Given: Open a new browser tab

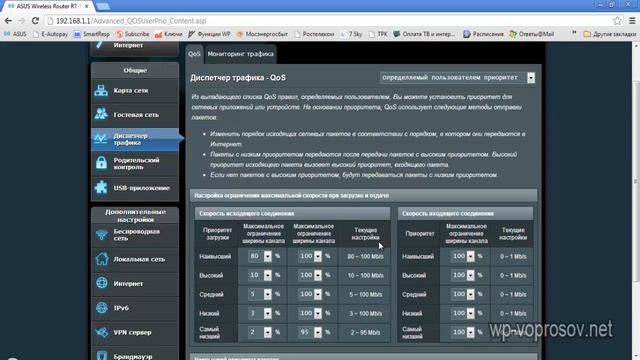Looking at the screenshot, I should point(103,6).
